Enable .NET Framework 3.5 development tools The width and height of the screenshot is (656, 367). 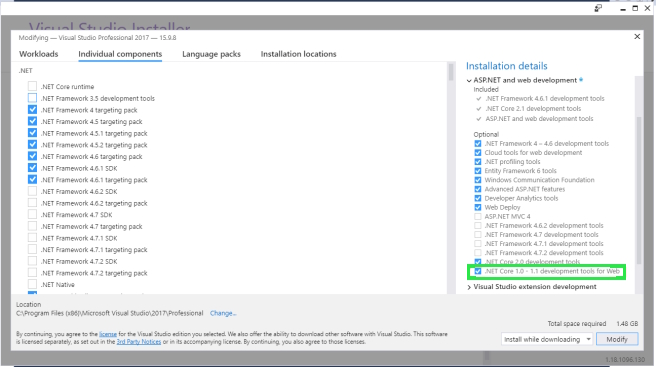(32, 98)
